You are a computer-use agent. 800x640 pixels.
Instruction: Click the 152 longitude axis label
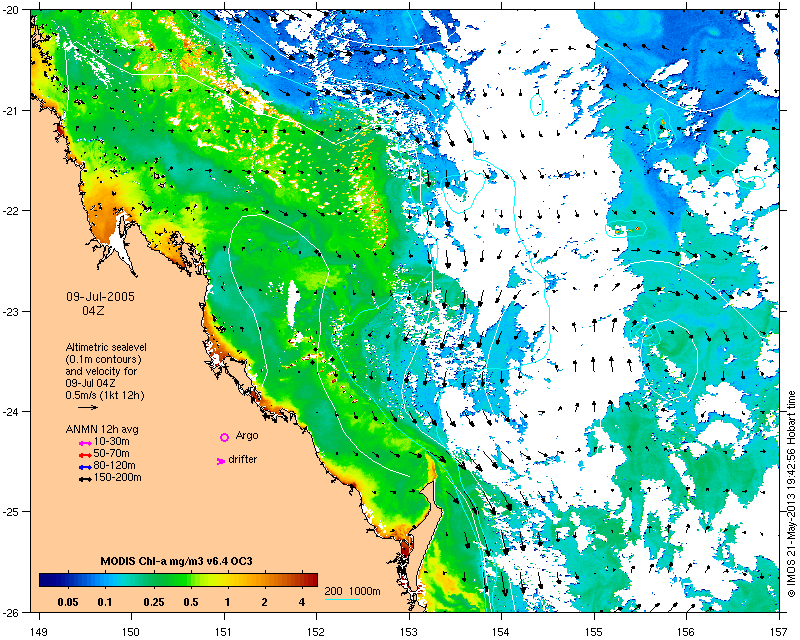(x=316, y=632)
